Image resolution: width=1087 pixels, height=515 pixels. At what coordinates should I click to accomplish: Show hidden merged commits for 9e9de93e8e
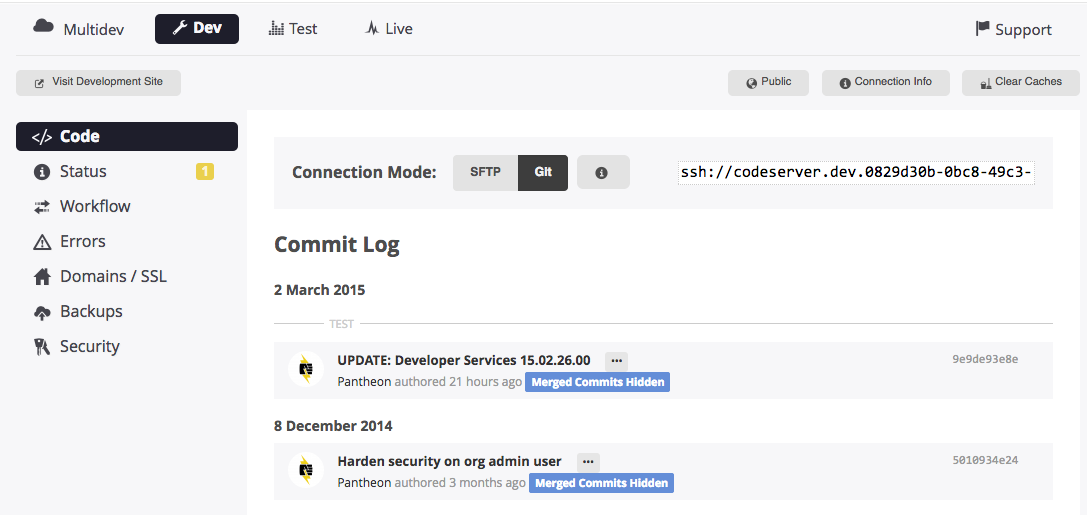pos(597,382)
